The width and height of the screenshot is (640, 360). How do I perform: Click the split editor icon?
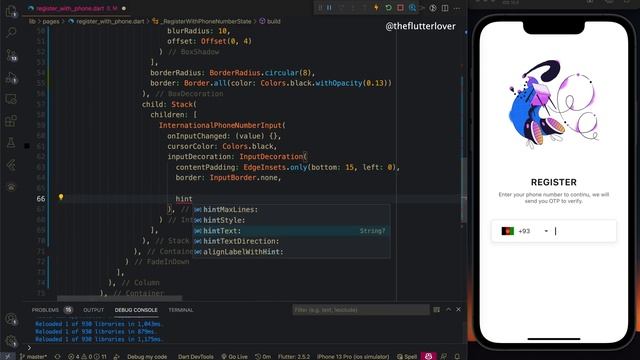445,8
